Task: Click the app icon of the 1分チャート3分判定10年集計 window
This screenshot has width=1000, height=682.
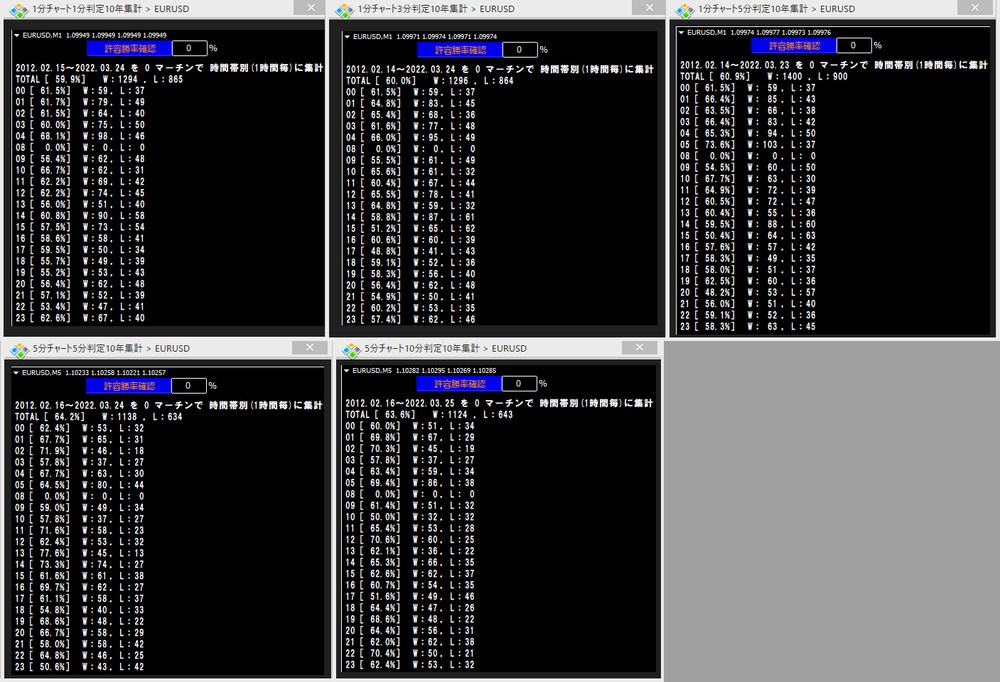Action: click(344, 10)
